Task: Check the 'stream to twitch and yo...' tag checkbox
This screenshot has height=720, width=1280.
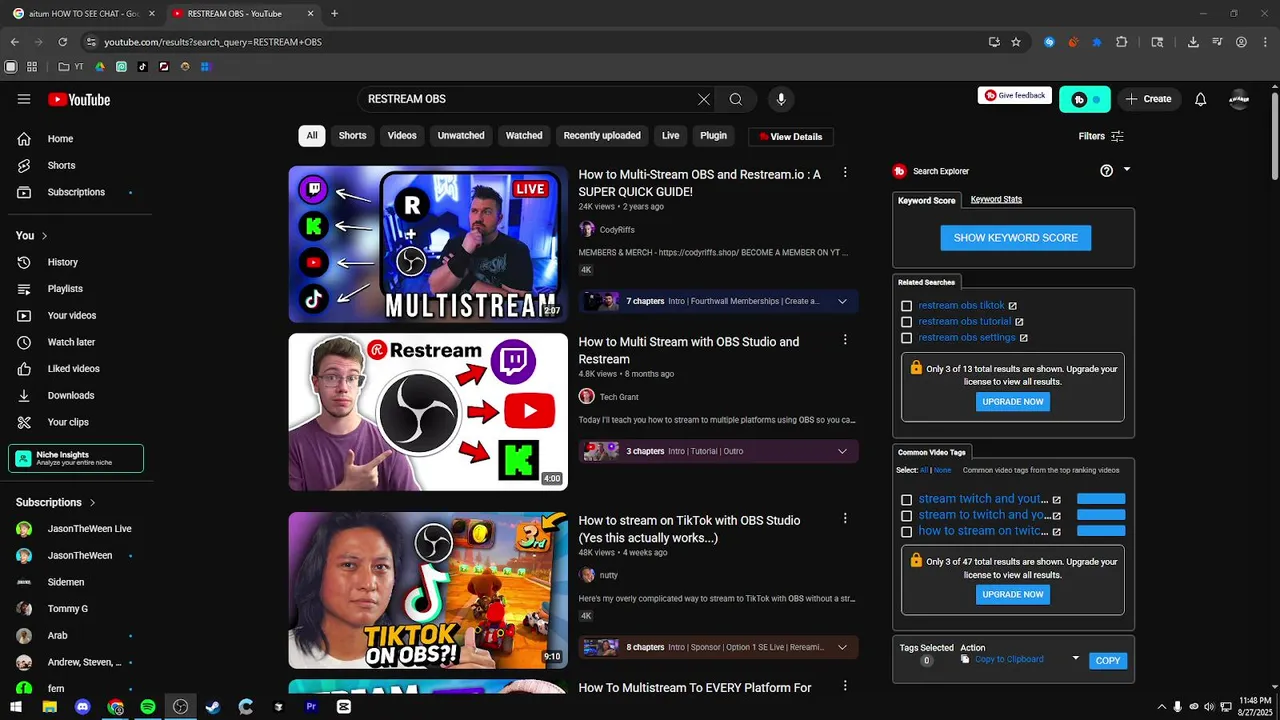Action: click(x=906, y=516)
